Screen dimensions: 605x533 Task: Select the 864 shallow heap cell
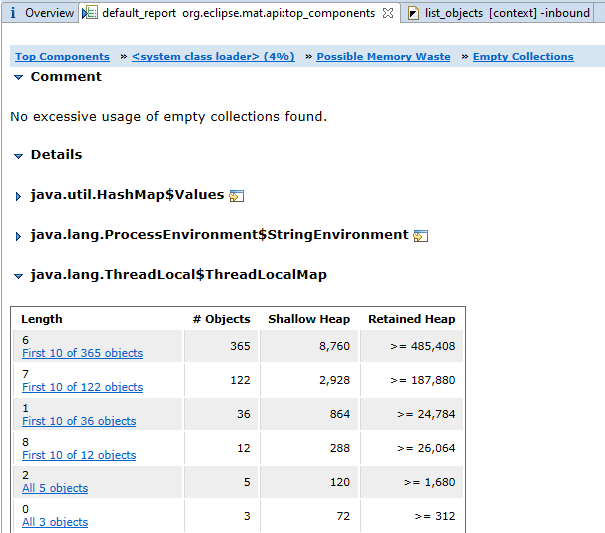pos(309,414)
